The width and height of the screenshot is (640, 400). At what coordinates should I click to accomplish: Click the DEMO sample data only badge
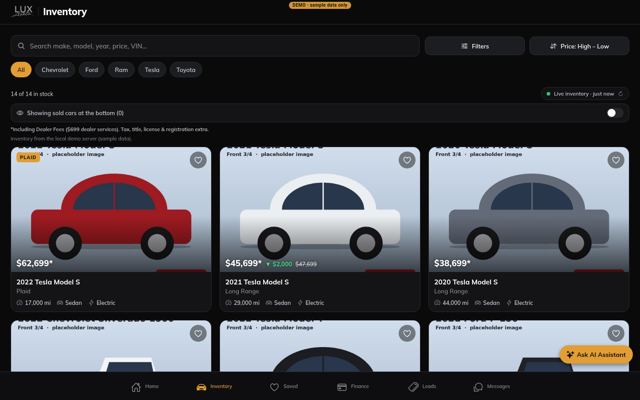pyautogui.click(x=320, y=5)
